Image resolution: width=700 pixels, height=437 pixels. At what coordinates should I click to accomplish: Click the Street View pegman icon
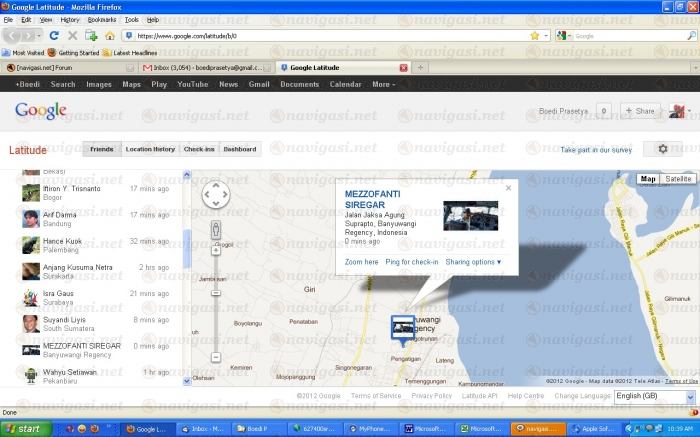216,231
